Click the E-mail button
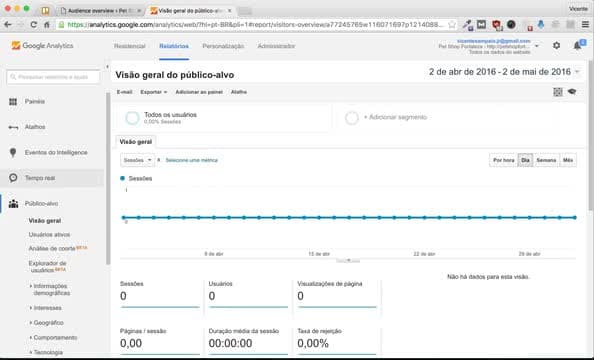594x360 pixels. 124,92
